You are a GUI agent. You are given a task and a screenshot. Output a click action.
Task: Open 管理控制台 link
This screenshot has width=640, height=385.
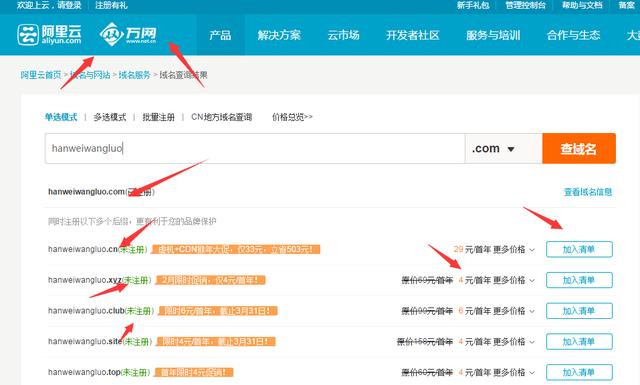point(525,5)
